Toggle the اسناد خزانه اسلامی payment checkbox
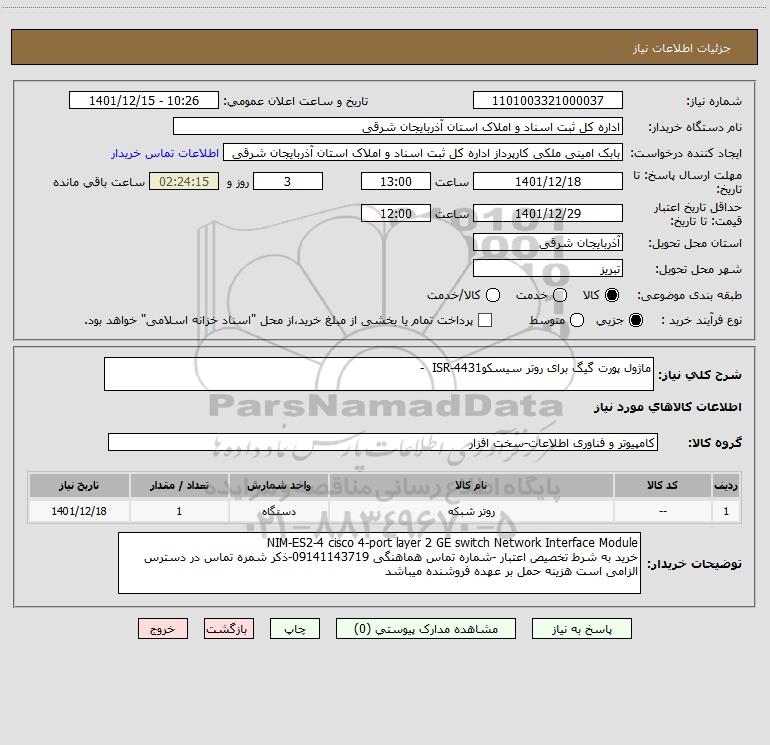The width and height of the screenshot is (770, 745). 485,320
